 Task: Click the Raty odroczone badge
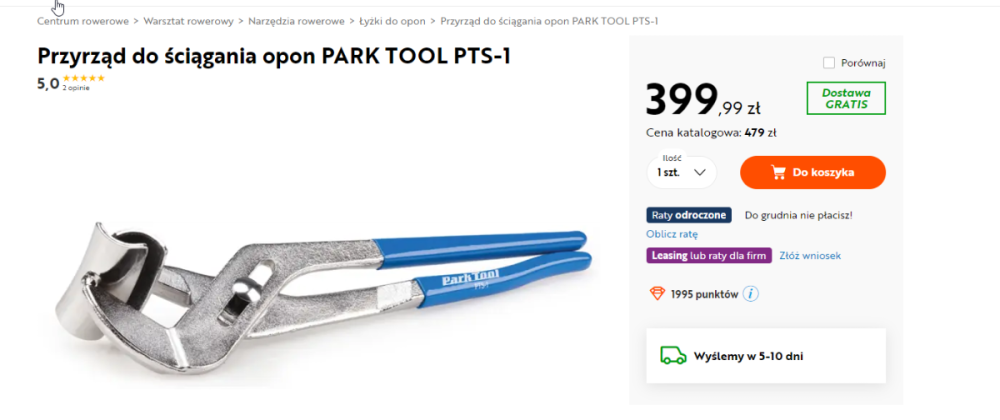point(689,215)
